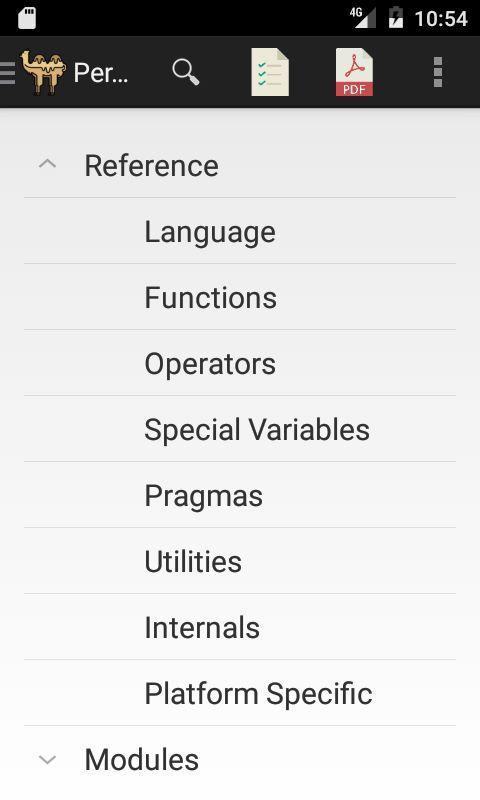480x800 pixels.
Task: Tap the SD card notification icon
Action: (27, 18)
